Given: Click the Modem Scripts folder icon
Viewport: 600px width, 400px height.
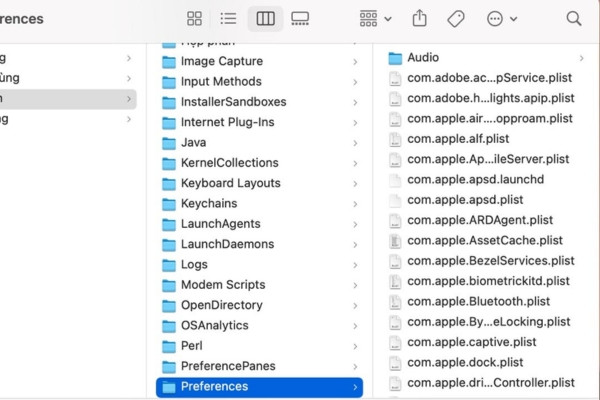Looking at the screenshot, I should pyautogui.click(x=169, y=286).
